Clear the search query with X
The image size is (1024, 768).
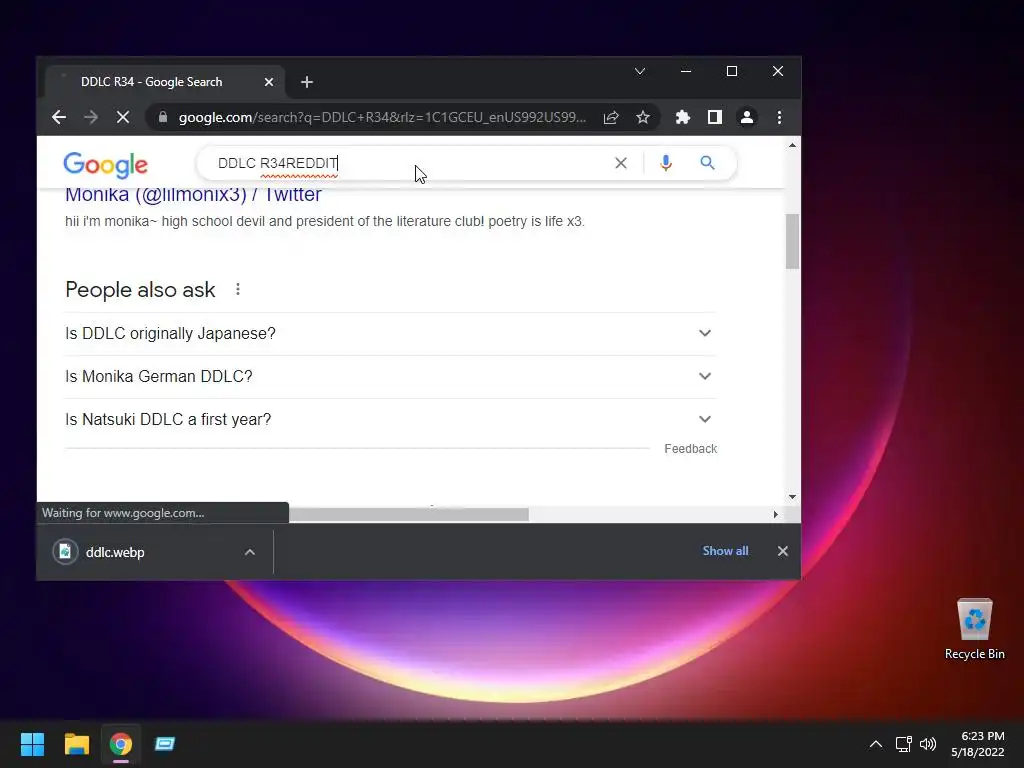(x=621, y=163)
